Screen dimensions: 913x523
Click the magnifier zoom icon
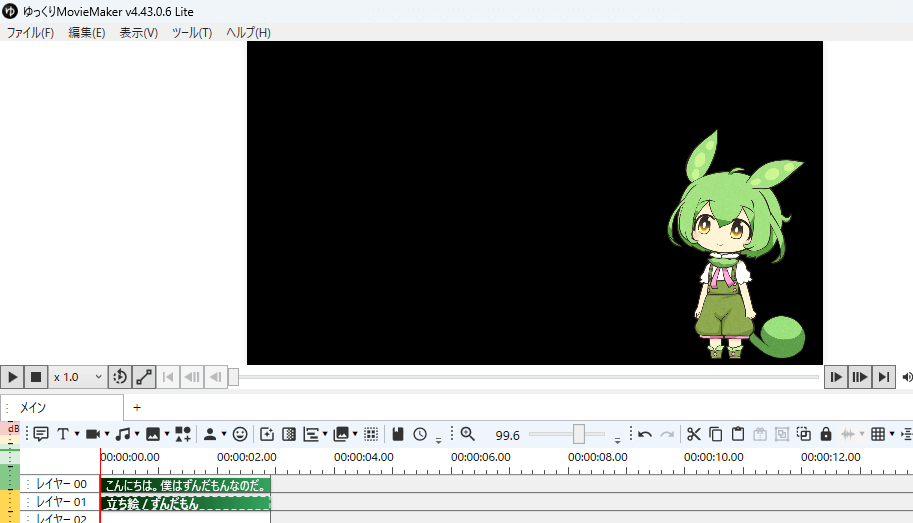[x=467, y=434]
